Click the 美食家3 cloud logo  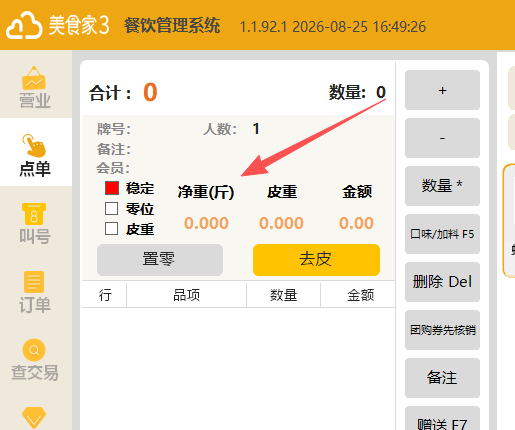click(x=24, y=25)
